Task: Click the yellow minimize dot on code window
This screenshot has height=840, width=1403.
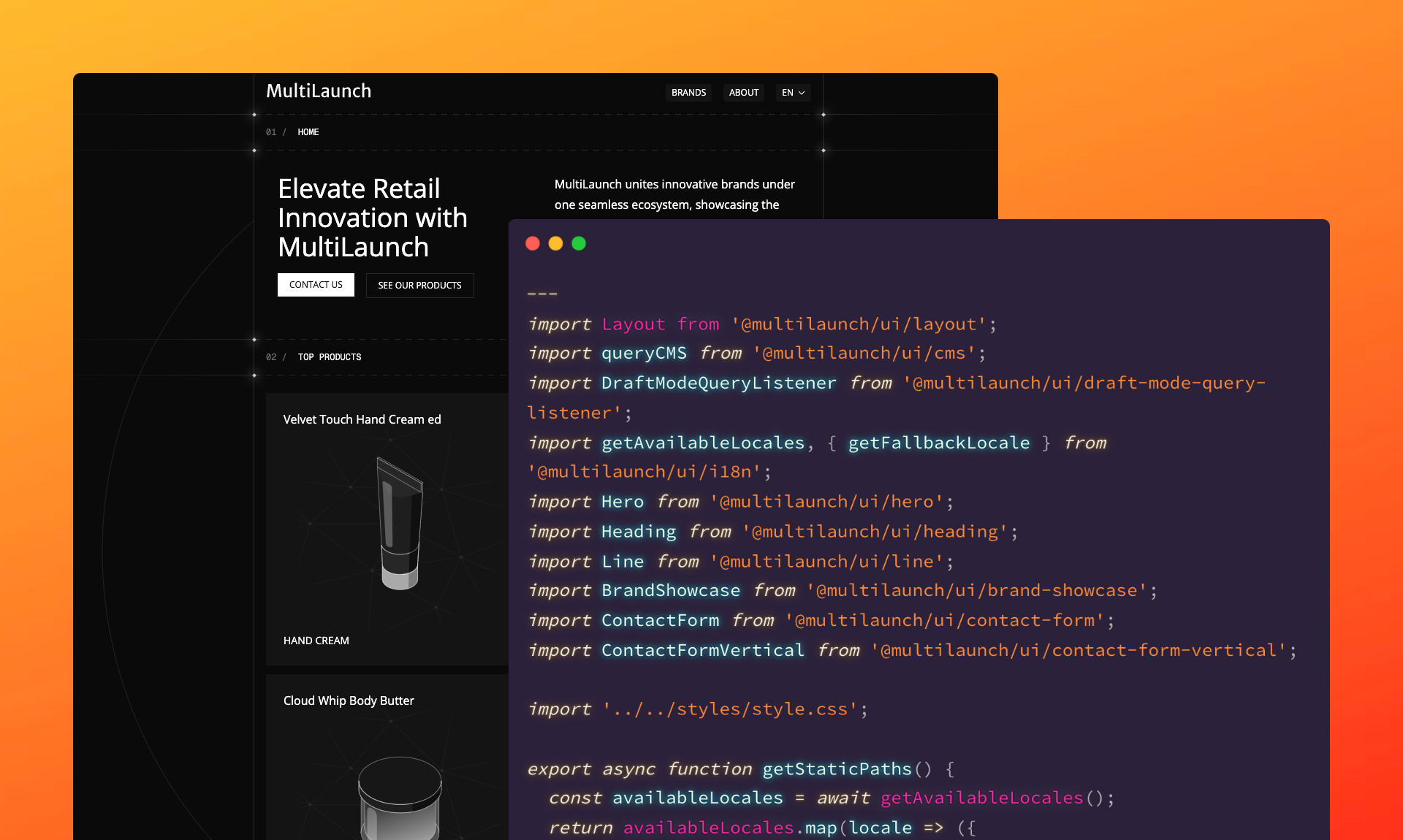Action: click(555, 244)
